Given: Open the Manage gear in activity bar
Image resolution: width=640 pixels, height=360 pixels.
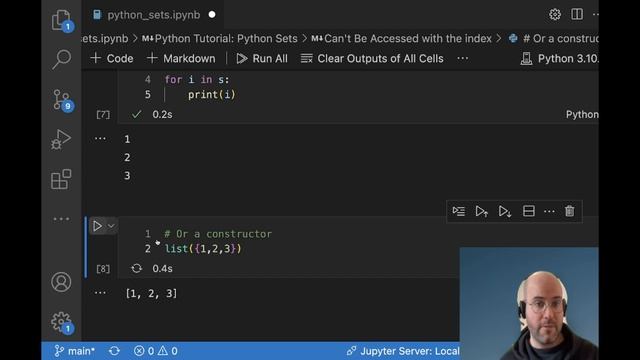Looking at the screenshot, I should point(61,322).
